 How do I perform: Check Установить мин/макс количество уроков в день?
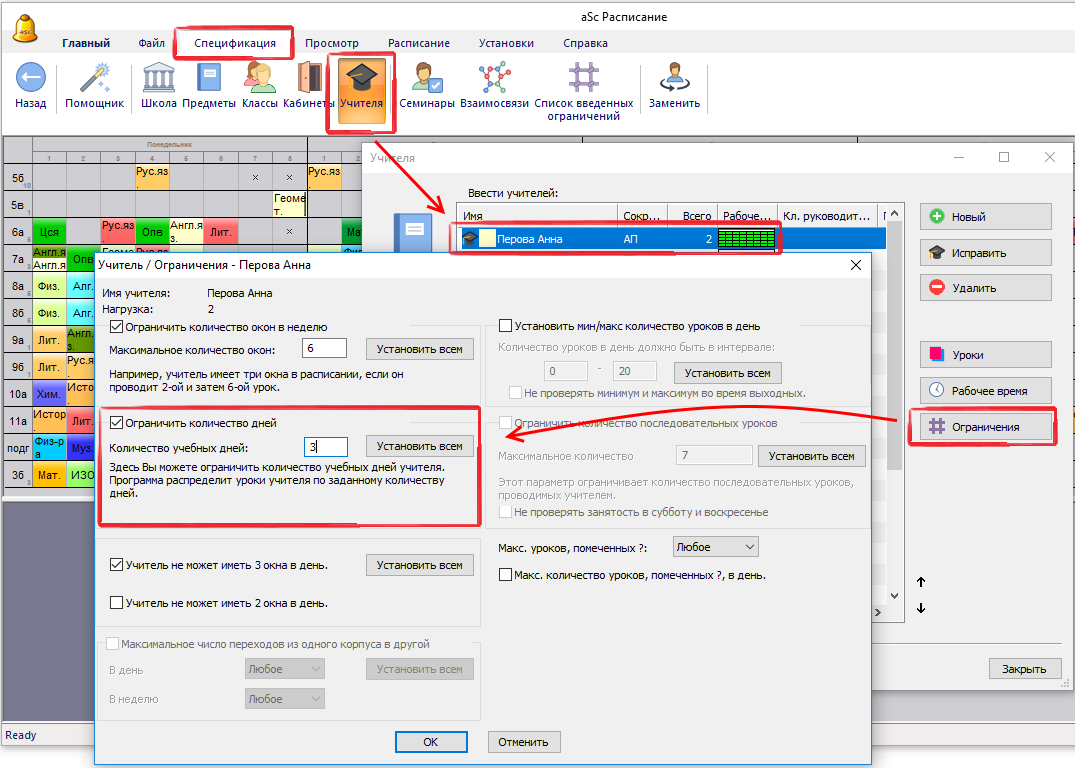pyautogui.click(x=505, y=325)
